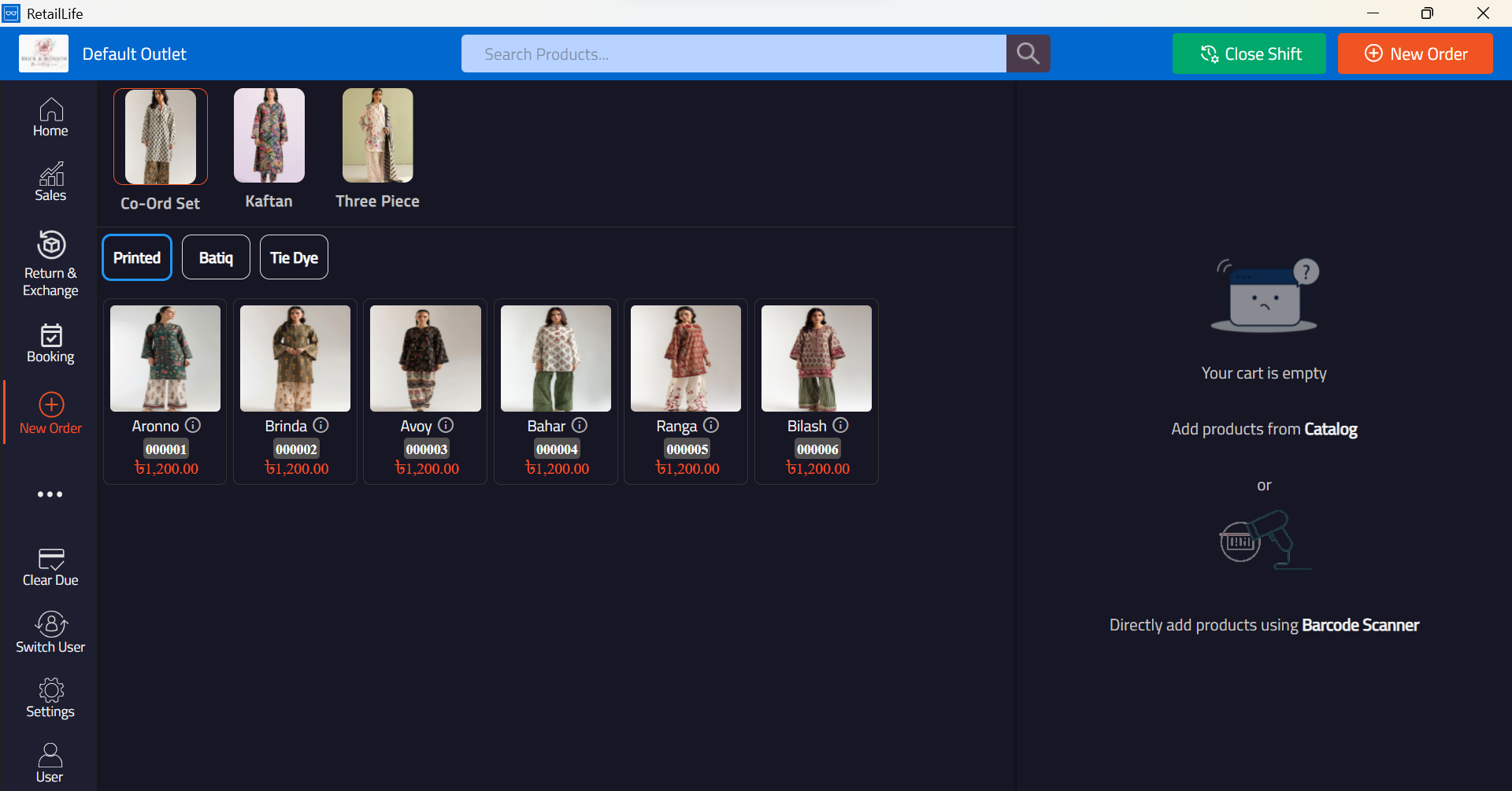This screenshot has height=791, width=1512.
Task: Select the Batiq filter tab
Action: pyautogui.click(x=216, y=257)
